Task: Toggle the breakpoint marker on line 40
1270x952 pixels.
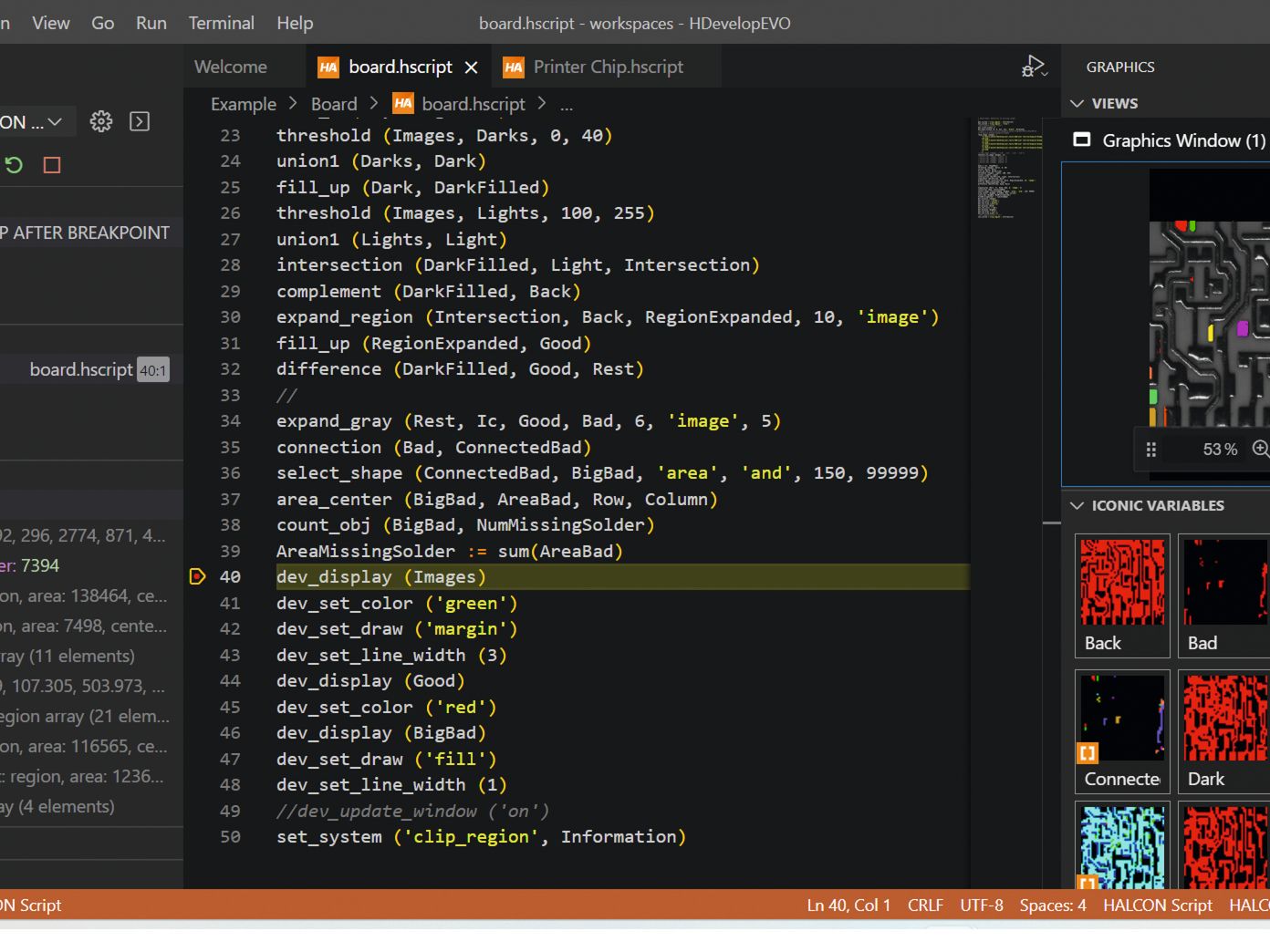Action: 197,576
